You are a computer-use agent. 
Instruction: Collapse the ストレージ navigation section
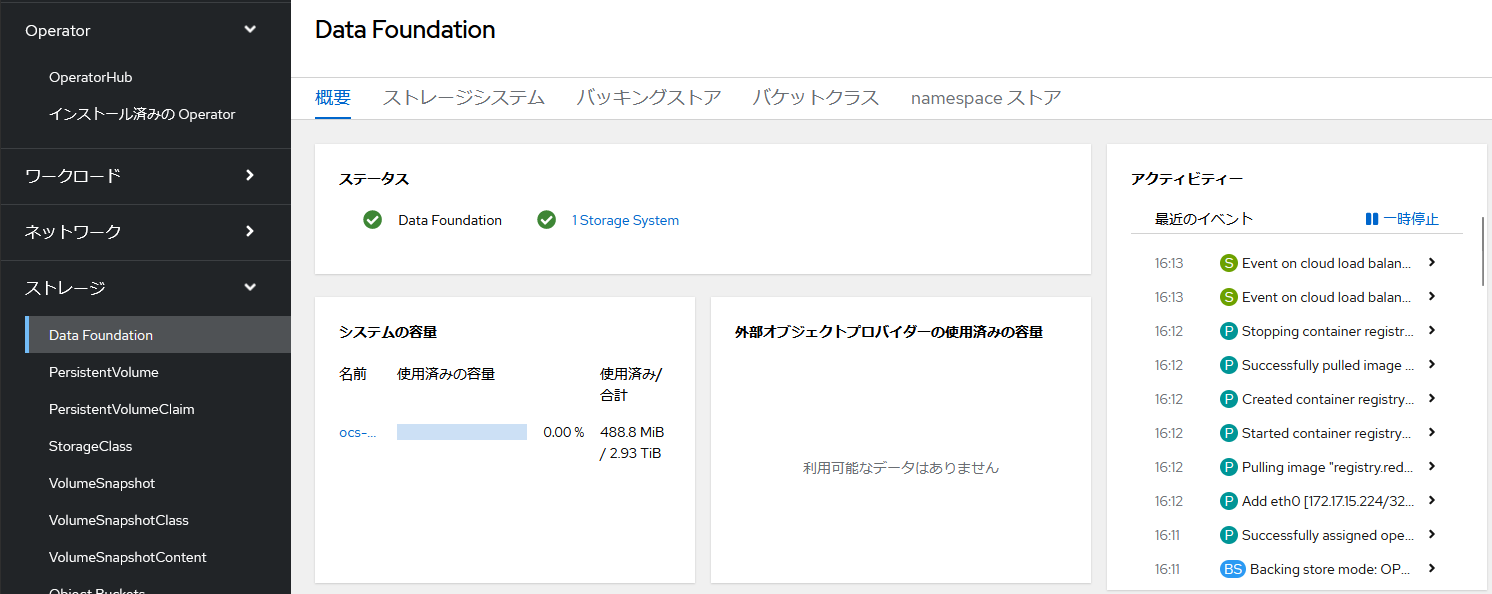click(x=145, y=288)
